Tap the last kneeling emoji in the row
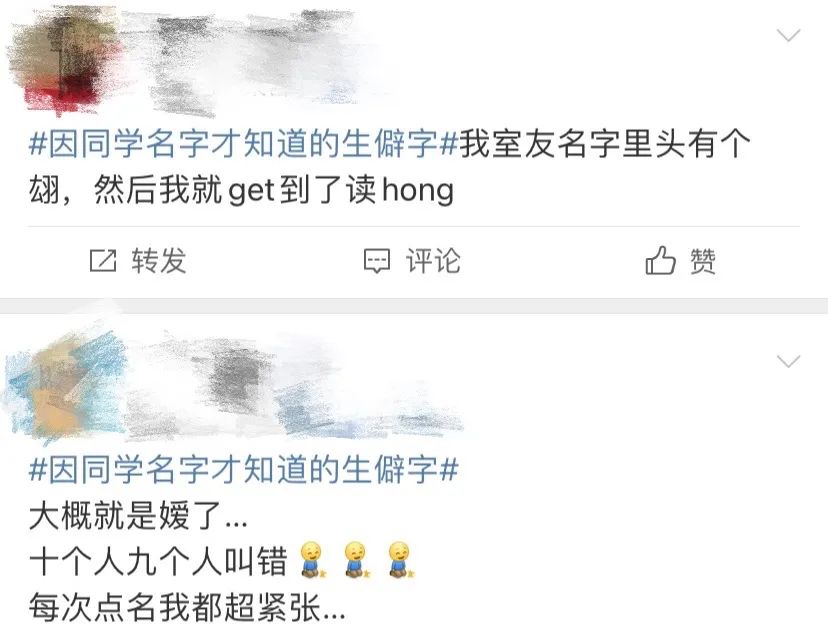Screen dimensions: 828x639 401,560
